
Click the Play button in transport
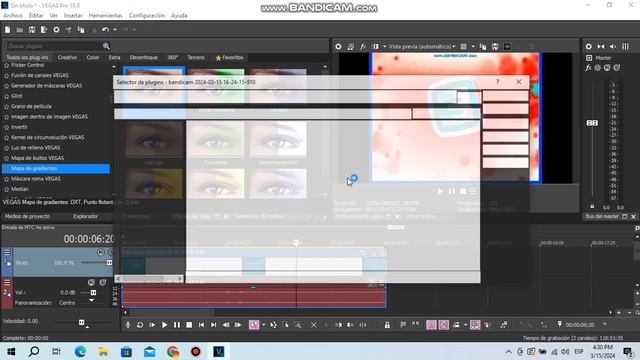click(164, 325)
